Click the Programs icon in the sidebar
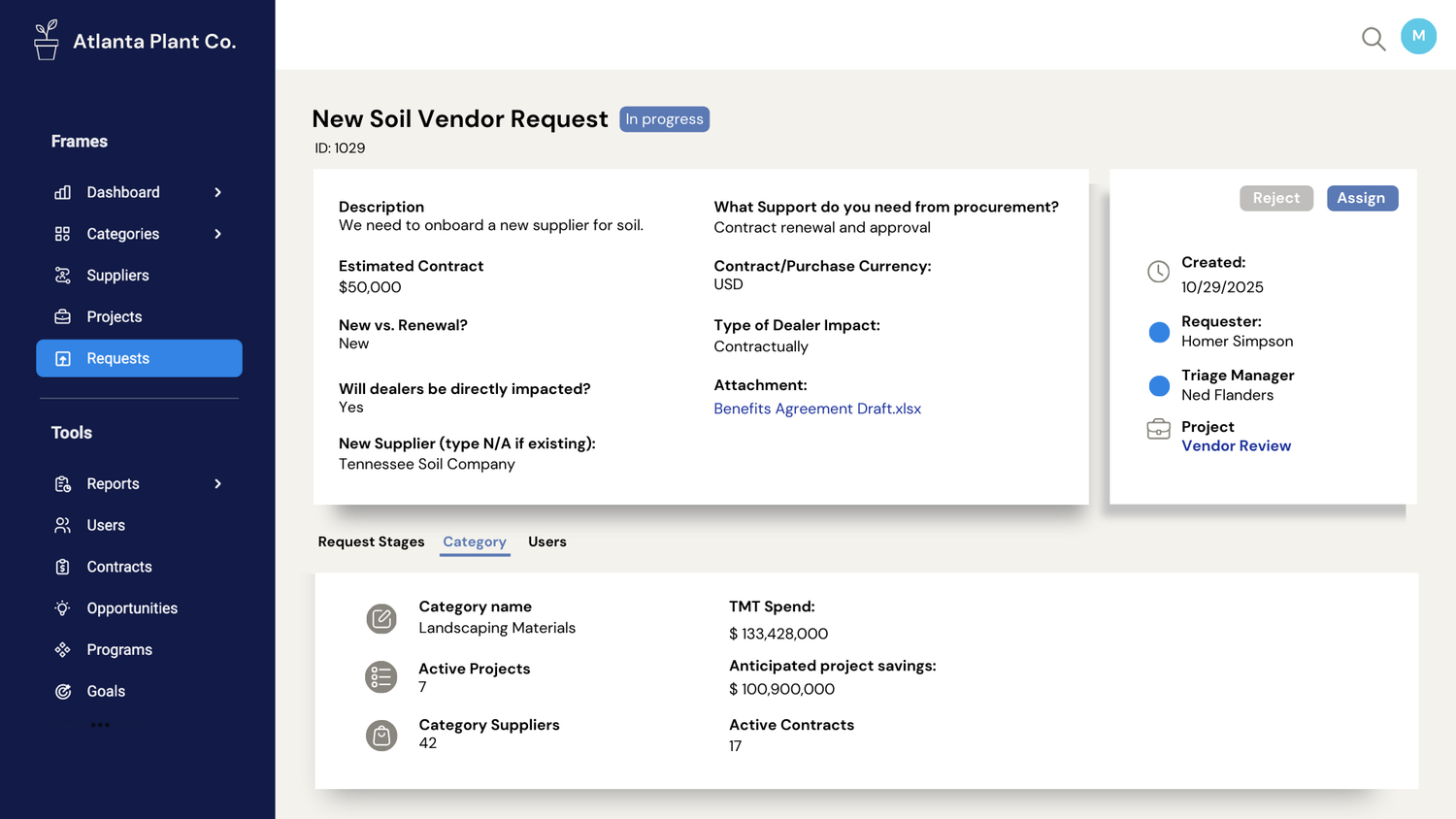1456x819 pixels. pos(62,649)
